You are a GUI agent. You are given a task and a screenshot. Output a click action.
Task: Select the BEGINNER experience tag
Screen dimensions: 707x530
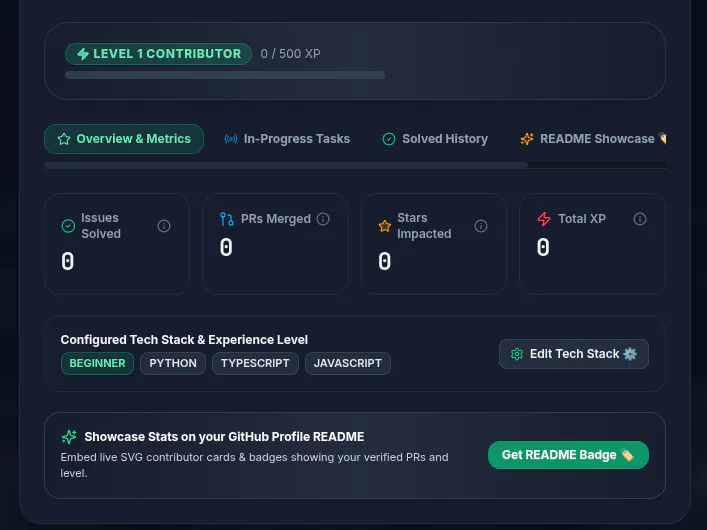[x=97, y=364]
